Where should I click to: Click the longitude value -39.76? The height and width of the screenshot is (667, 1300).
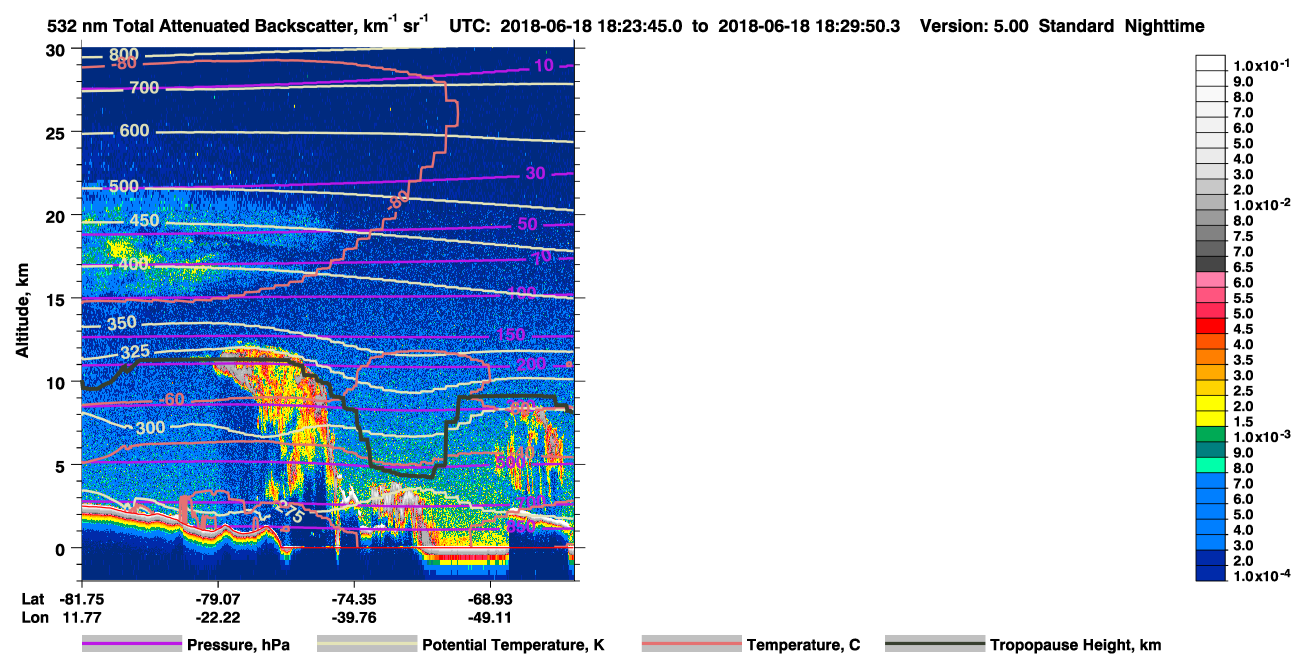355,617
